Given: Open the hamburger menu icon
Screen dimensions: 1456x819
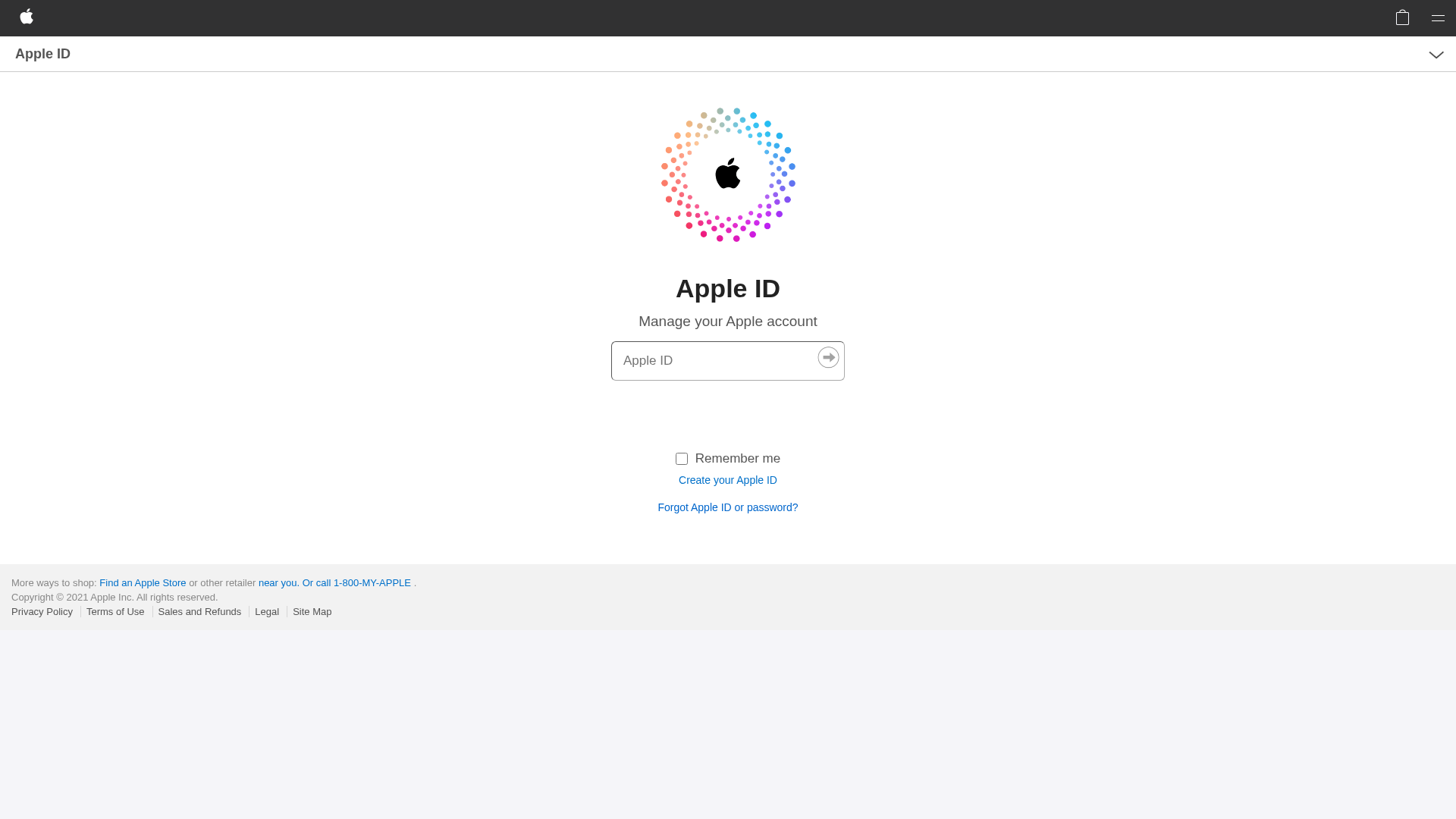Looking at the screenshot, I should tap(1438, 18).
